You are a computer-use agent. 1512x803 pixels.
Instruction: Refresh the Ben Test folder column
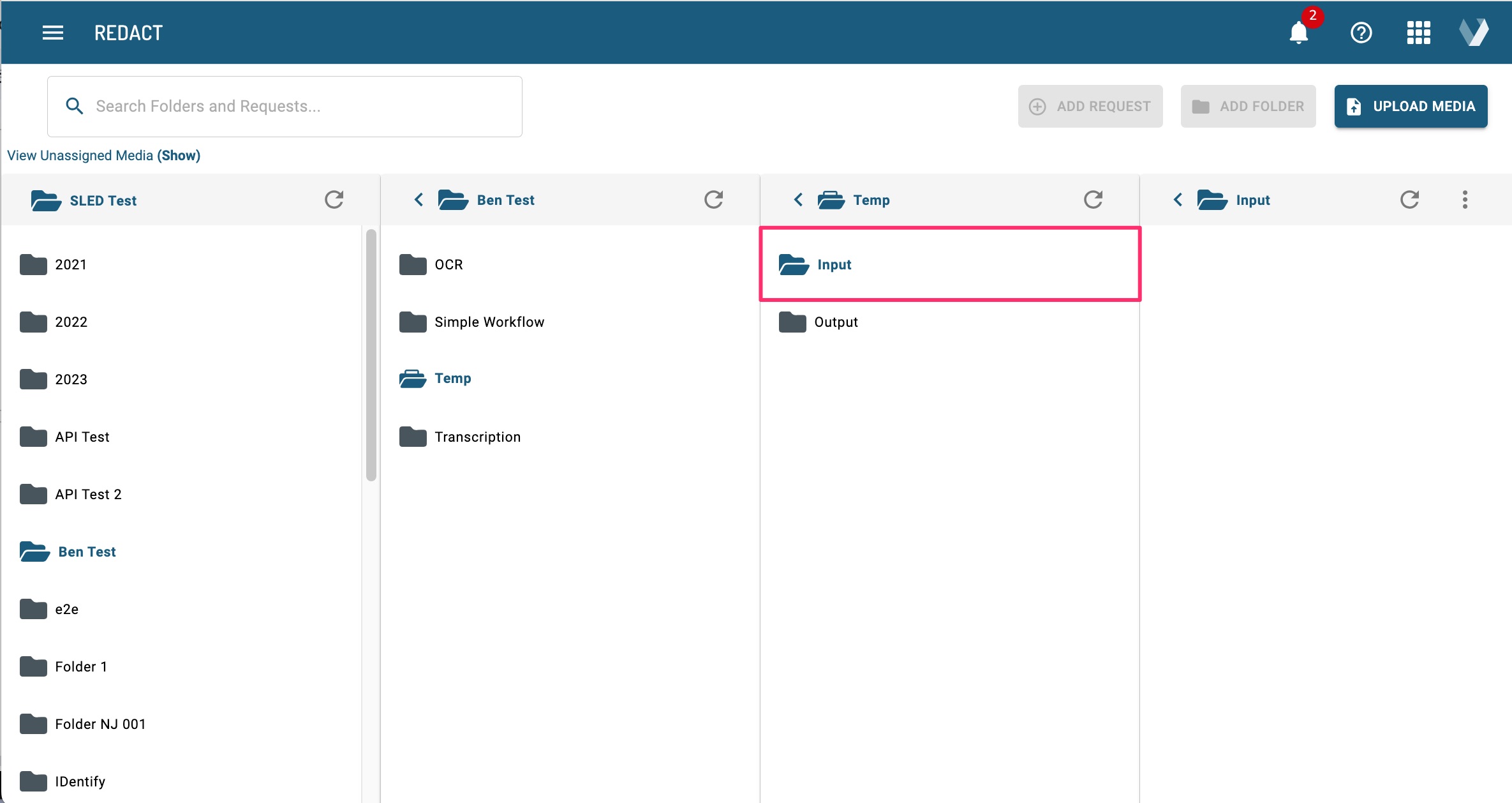click(713, 200)
